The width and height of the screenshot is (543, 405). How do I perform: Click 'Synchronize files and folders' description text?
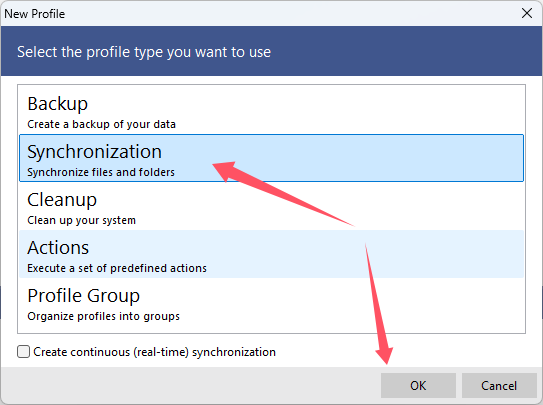101,172
